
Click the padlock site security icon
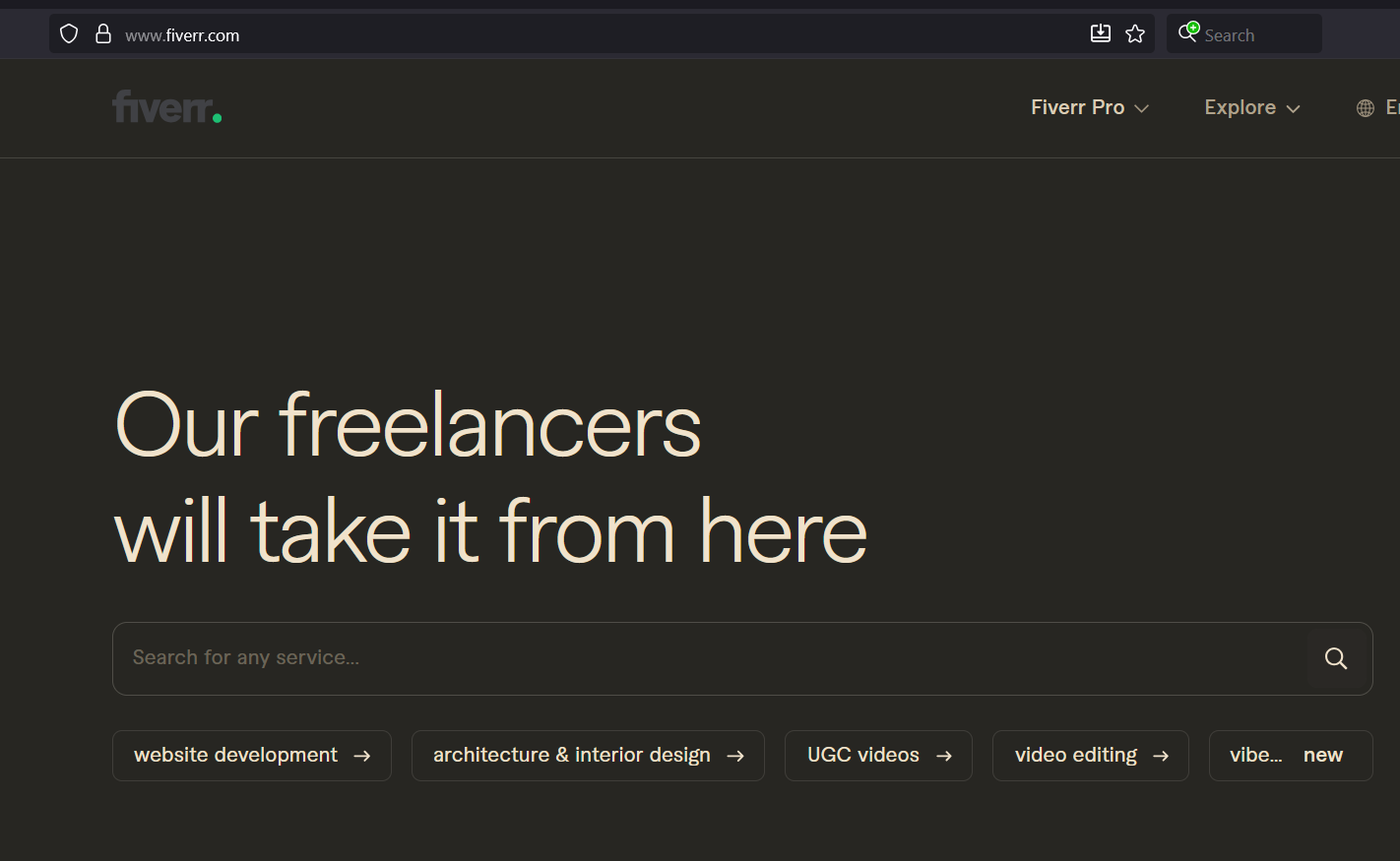coord(102,34)
